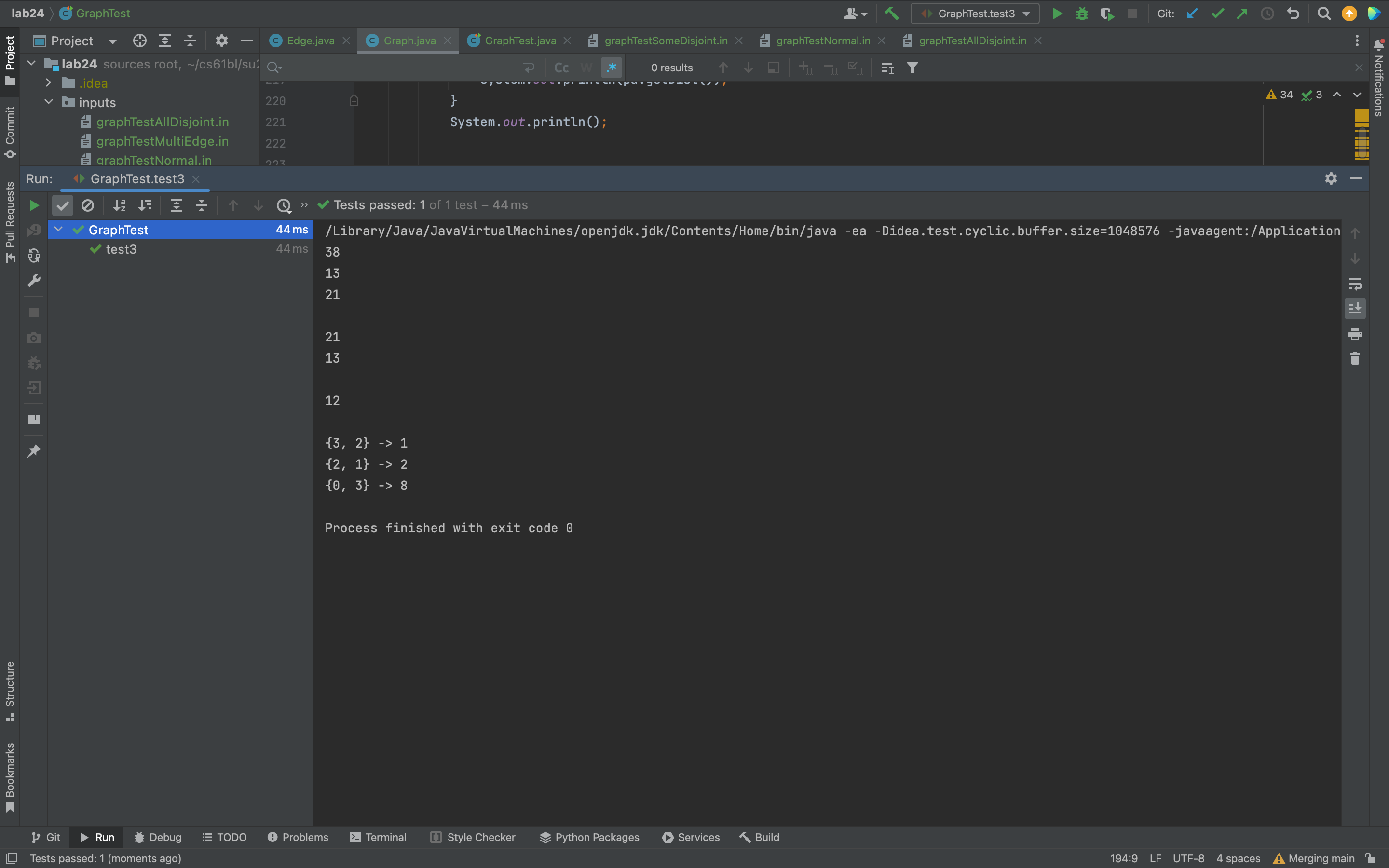
Task: Click the Sort alphabetically icon in Run toolbar
Action: (120, 205)
